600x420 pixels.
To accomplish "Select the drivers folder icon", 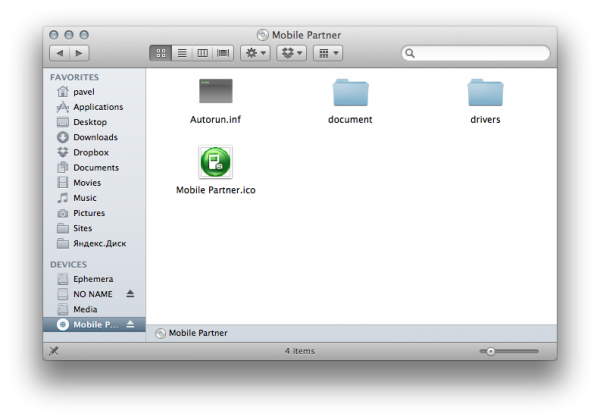I will click(x=485, y=92).
